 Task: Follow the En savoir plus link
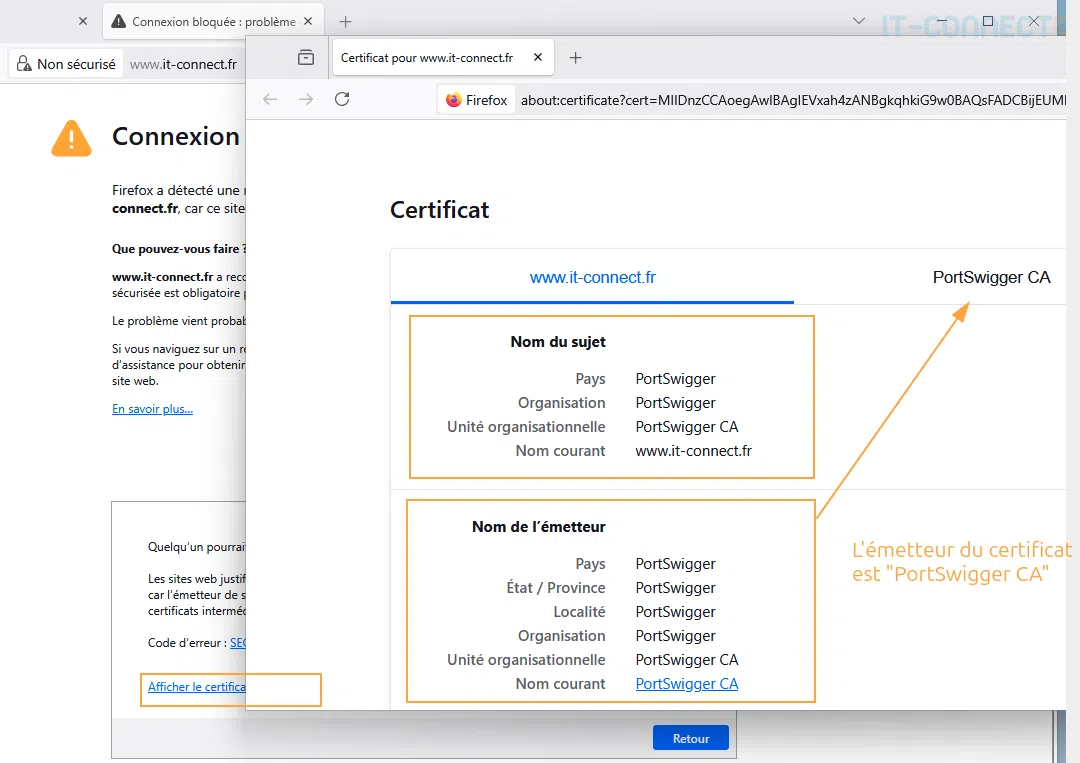click(x=152, y=409)
